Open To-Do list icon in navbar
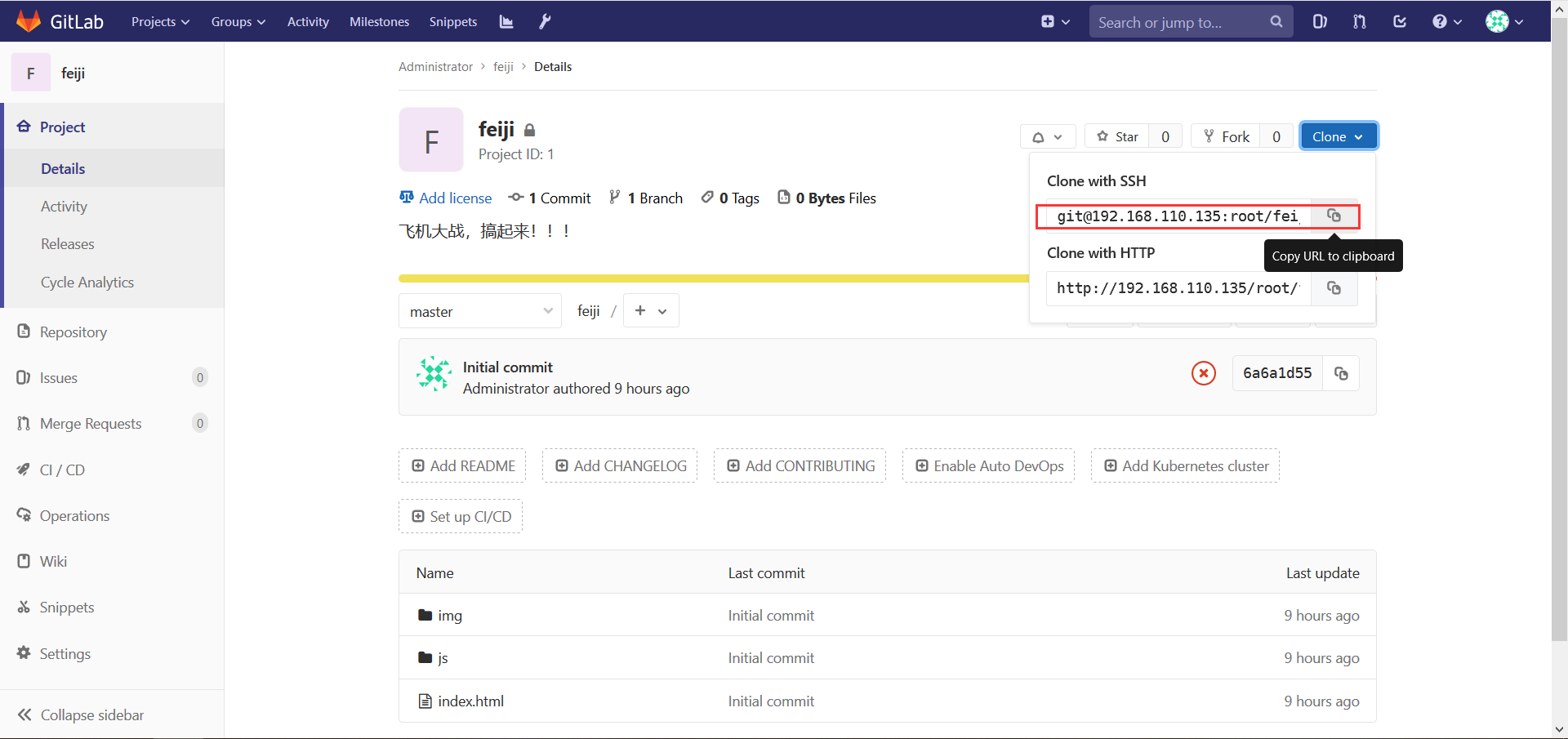The image size is (1568, 739). 1400,22
